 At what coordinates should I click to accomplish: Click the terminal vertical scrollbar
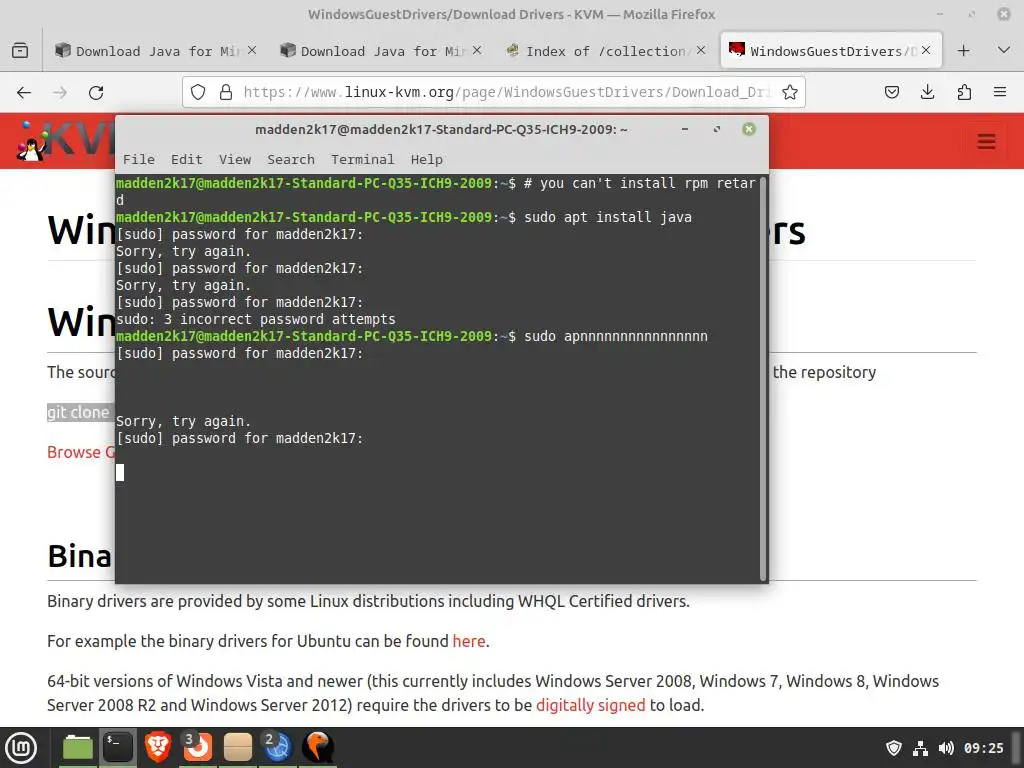[763, 378]
